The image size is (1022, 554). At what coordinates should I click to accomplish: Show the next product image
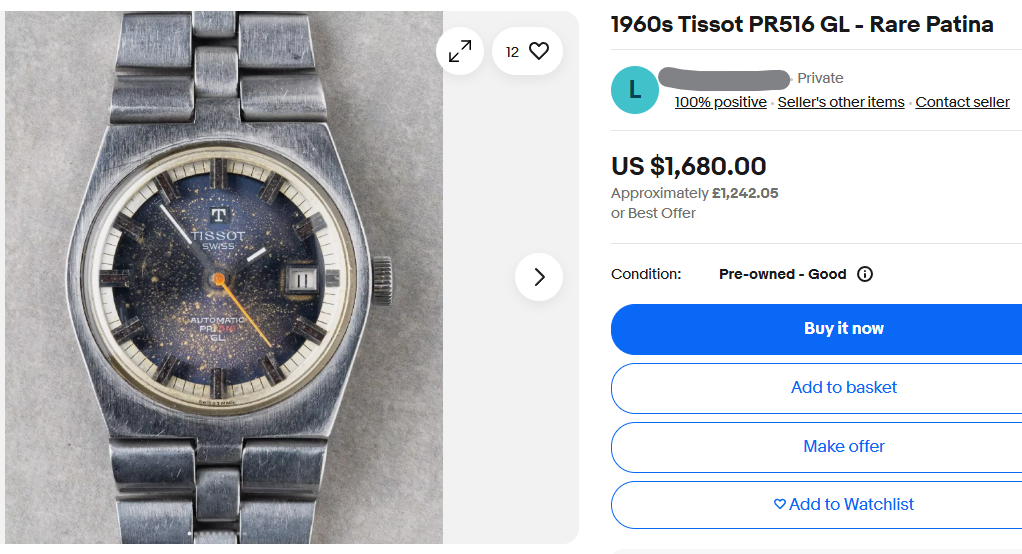tap(539, 276)
